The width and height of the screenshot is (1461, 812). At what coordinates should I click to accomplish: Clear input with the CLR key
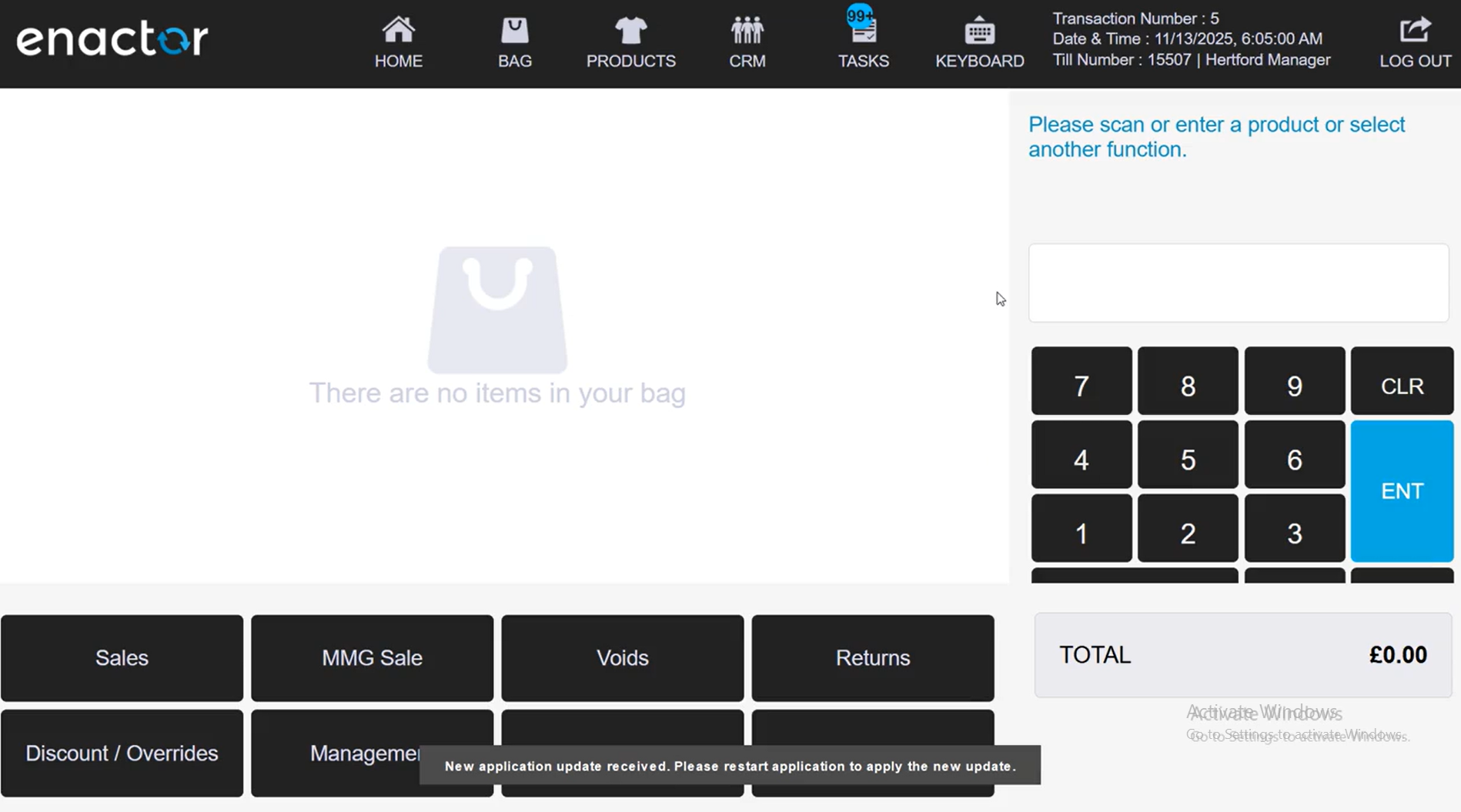(1401, 386)
